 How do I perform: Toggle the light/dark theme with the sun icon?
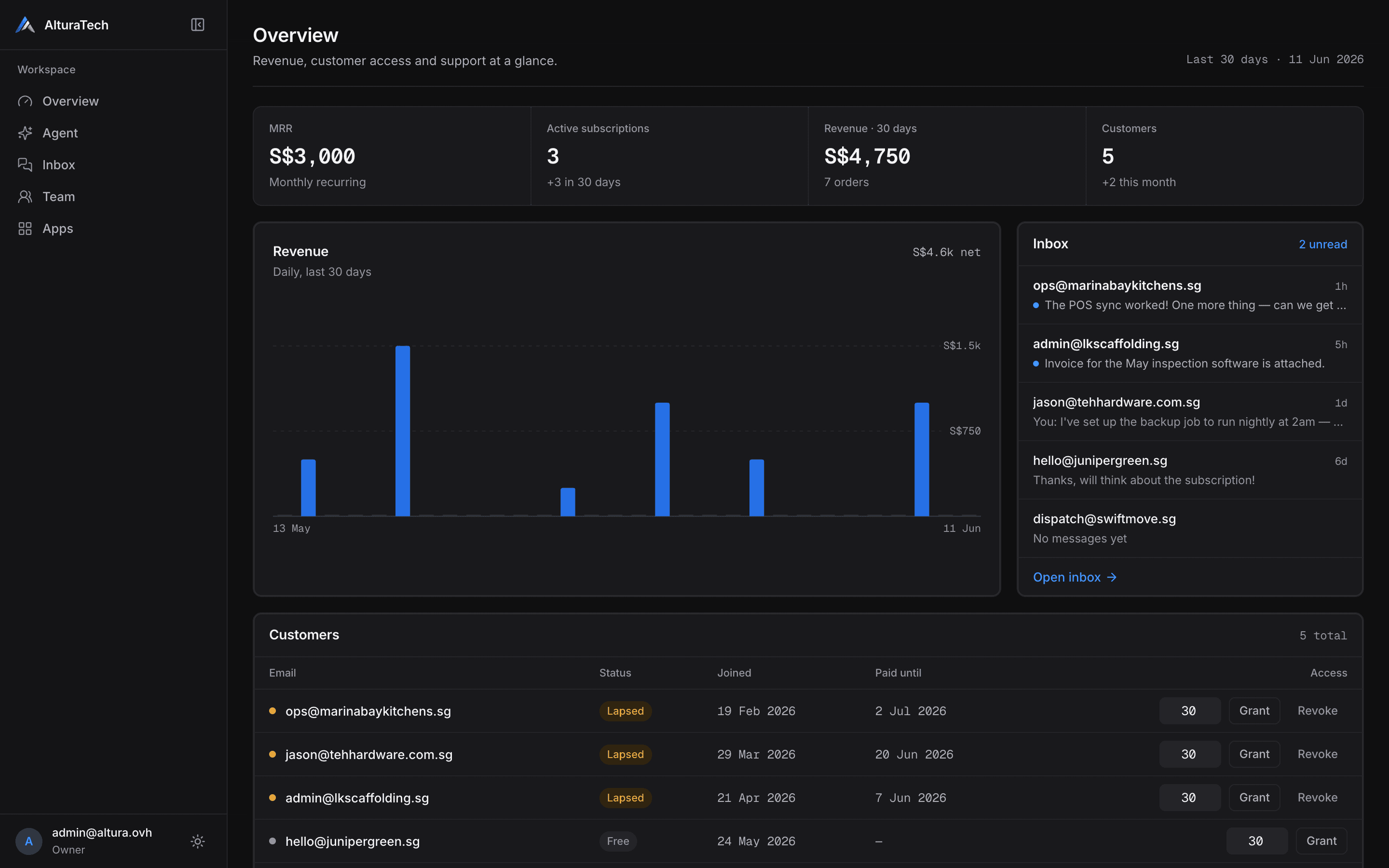coord(197,841)
